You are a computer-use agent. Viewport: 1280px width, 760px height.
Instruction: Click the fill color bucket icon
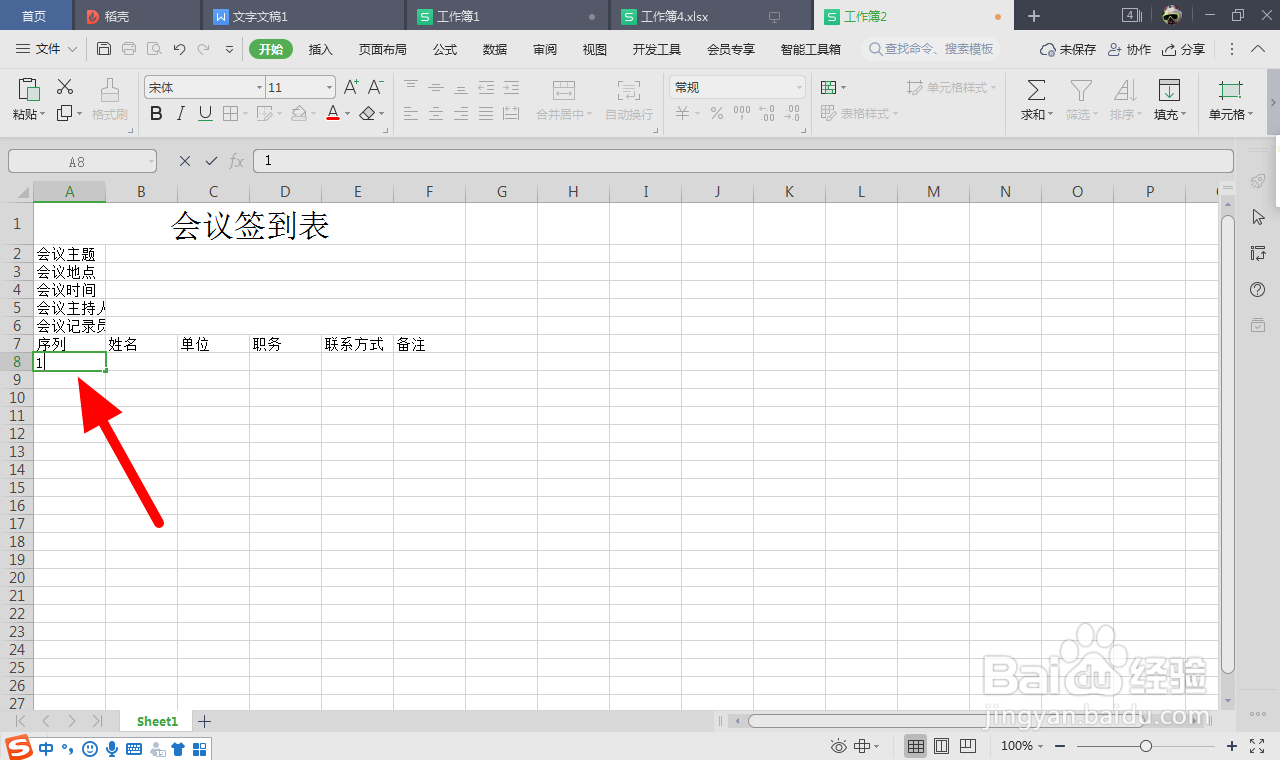coord(298,114)
